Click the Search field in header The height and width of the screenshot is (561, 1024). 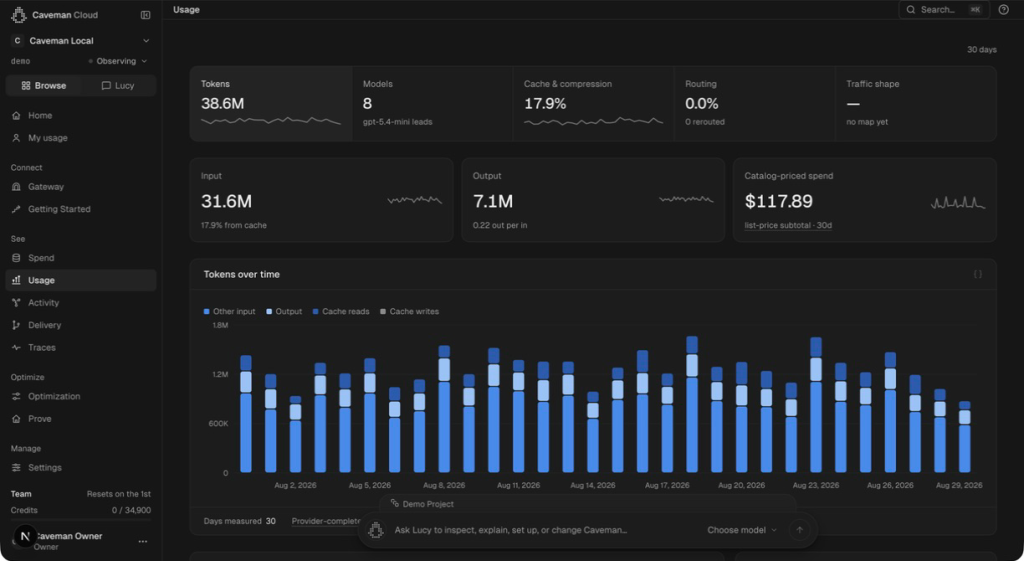[944, 9]
